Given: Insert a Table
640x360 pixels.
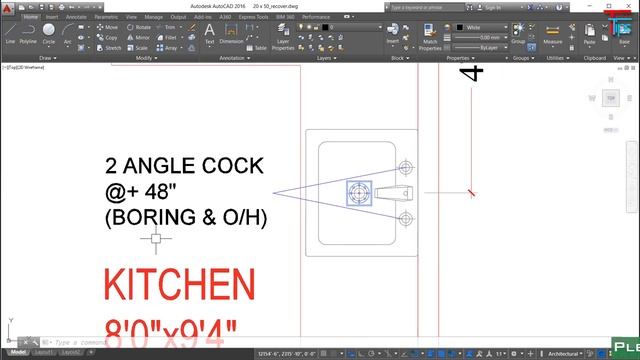Looking at the screenshot, I should click(x=256, y=48).
